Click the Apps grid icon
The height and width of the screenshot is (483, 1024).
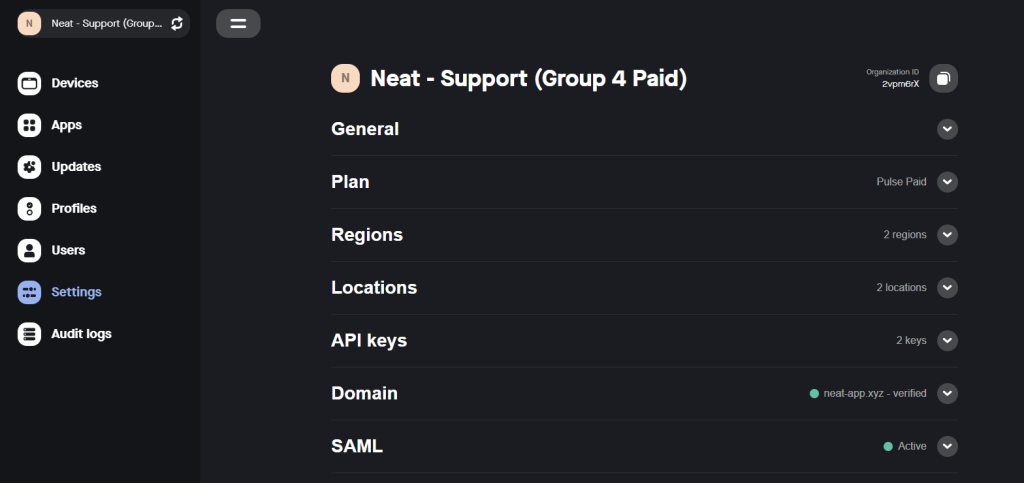(x=29, y=126)
